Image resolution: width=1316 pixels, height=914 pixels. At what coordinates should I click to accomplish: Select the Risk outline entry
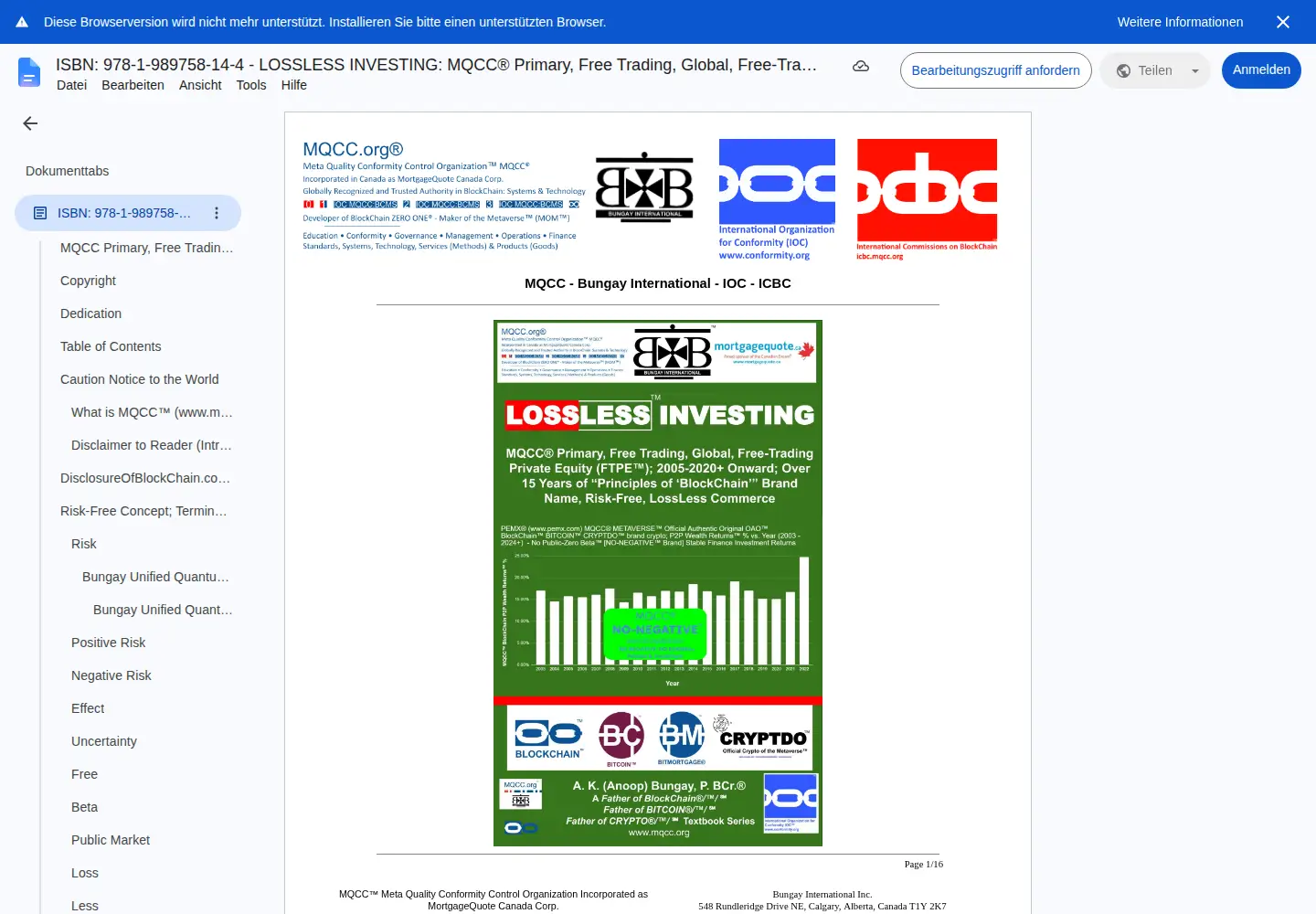click(x=84, y=544)
